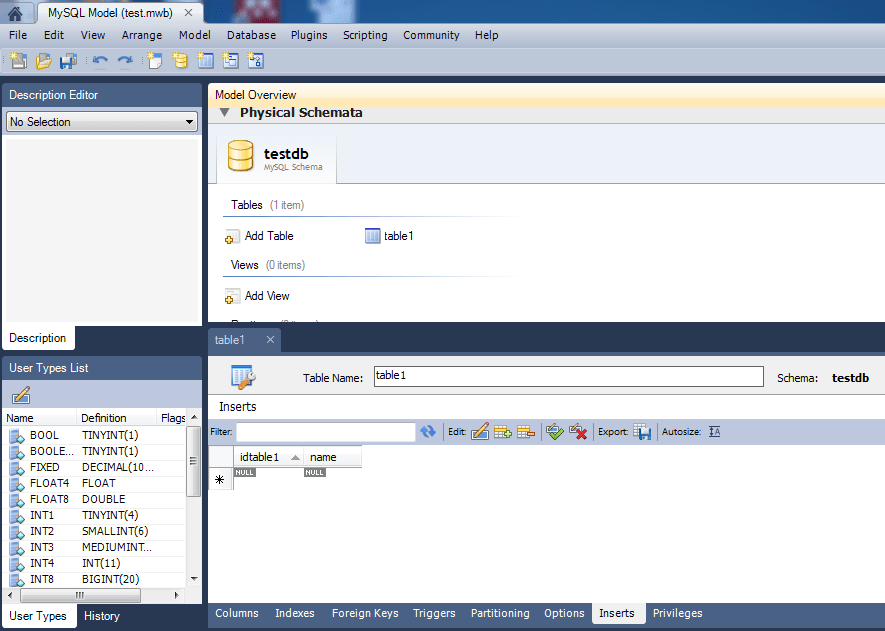Redo the last undone action

[x=125, y=60]
